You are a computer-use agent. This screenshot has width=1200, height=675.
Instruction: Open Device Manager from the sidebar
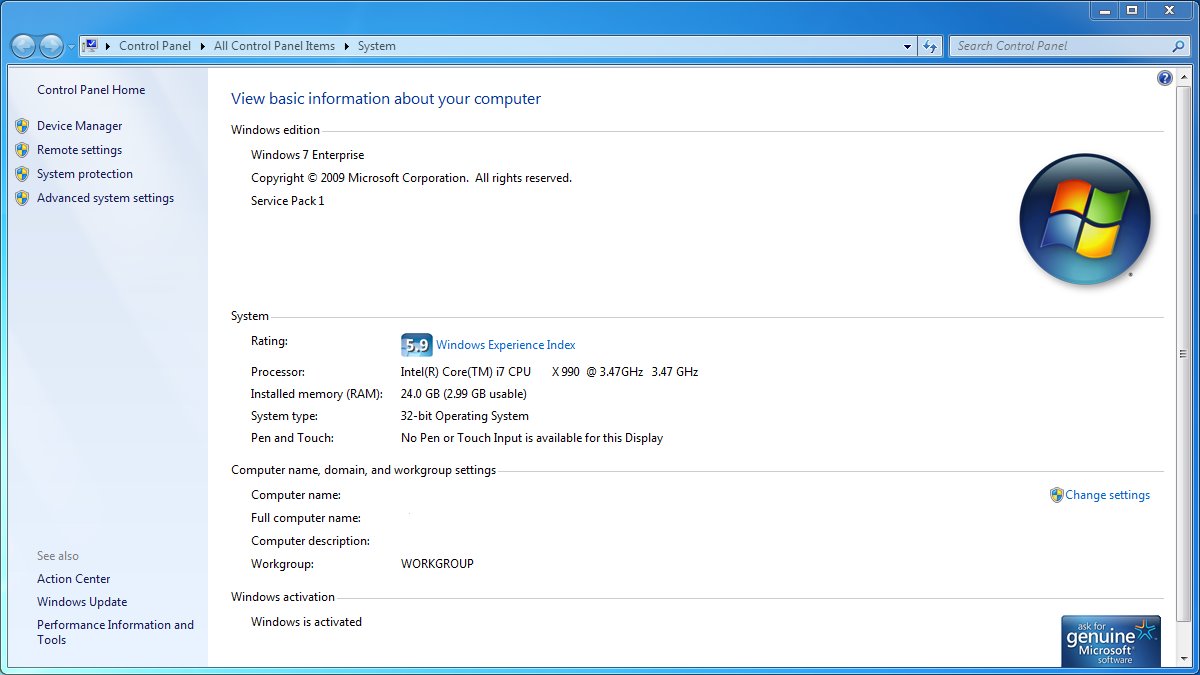(79, 126)
